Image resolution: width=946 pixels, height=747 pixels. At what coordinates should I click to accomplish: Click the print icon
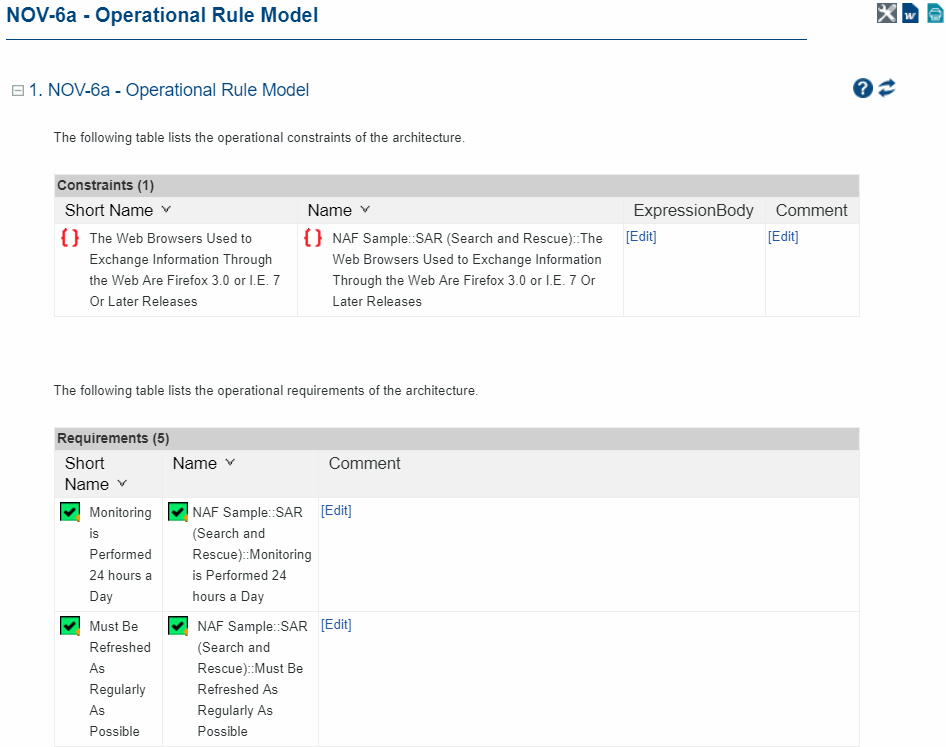934,13
